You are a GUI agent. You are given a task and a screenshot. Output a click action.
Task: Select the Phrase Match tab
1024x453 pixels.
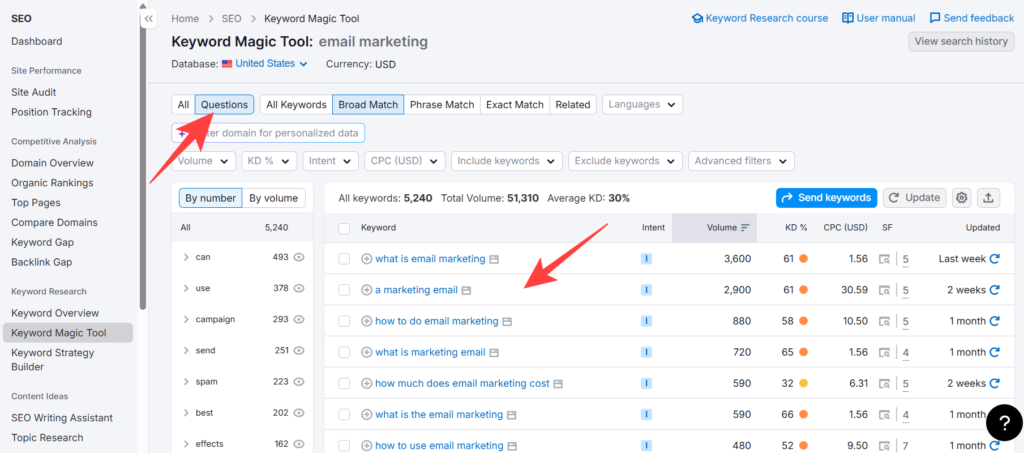pos(442,104)
